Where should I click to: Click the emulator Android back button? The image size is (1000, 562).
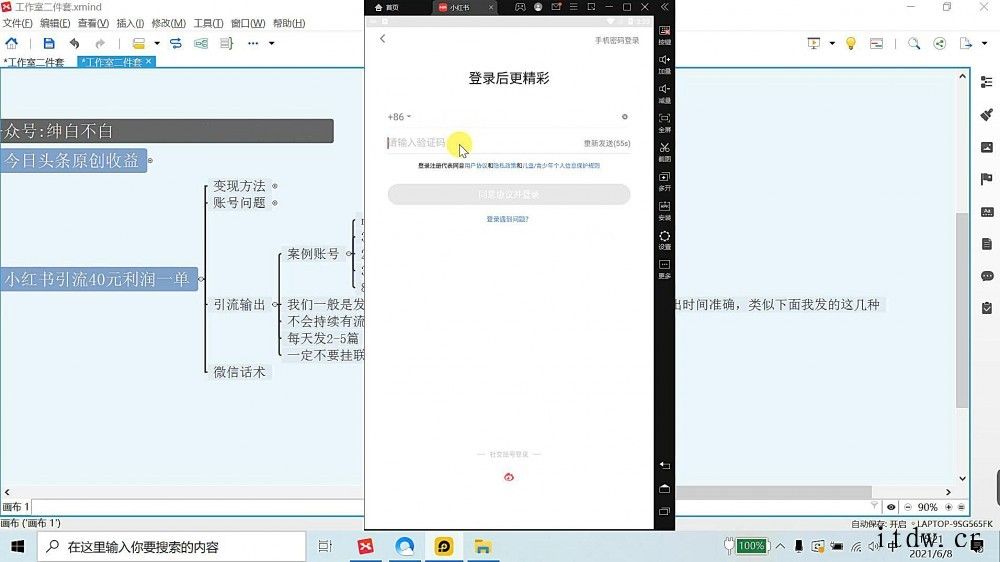[x=664, y=466]
